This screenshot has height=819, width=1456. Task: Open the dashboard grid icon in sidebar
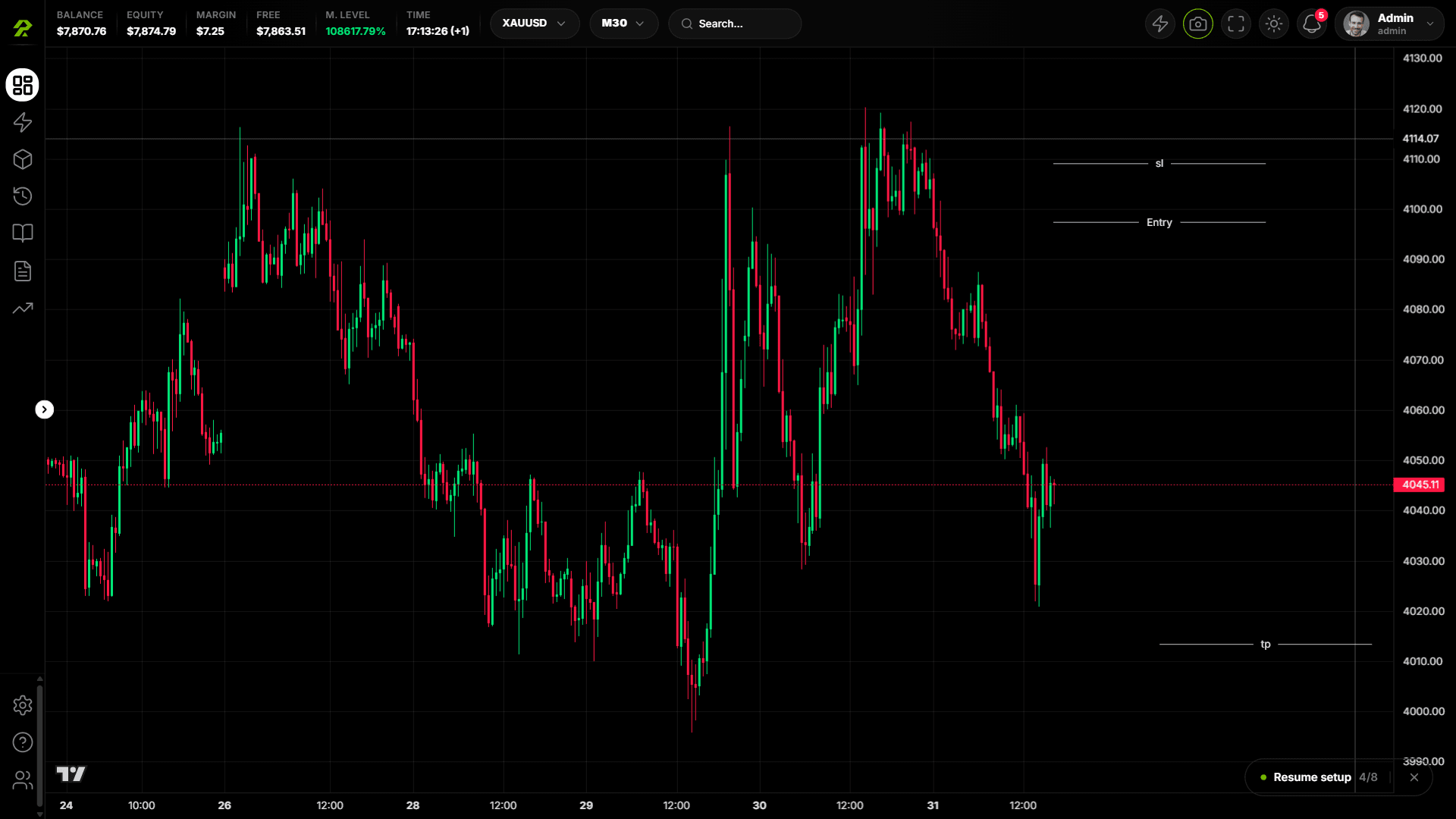click(23, 85)
